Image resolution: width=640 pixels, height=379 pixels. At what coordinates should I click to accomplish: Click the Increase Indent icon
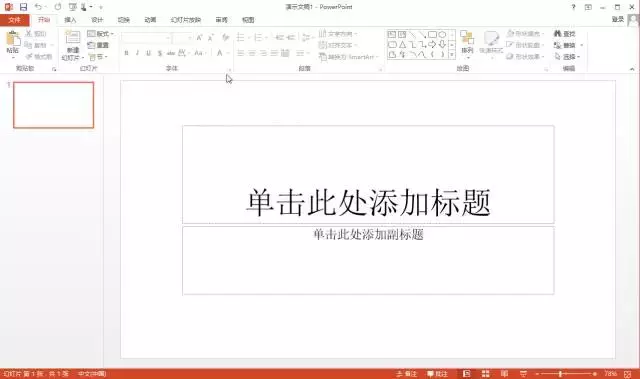click(x=291, y=38)
